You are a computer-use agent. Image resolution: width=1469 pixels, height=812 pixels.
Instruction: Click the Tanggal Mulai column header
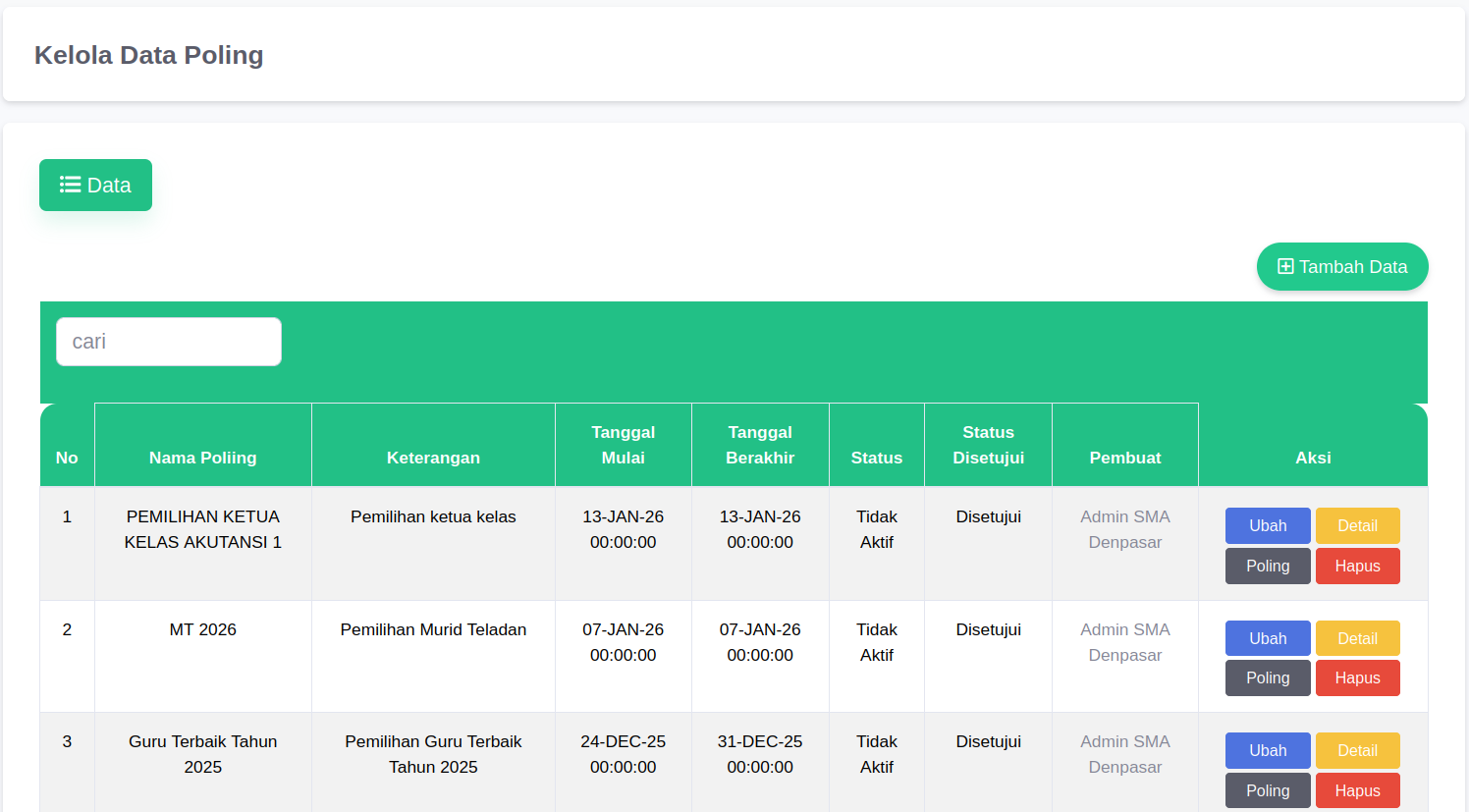coord(624,444)
